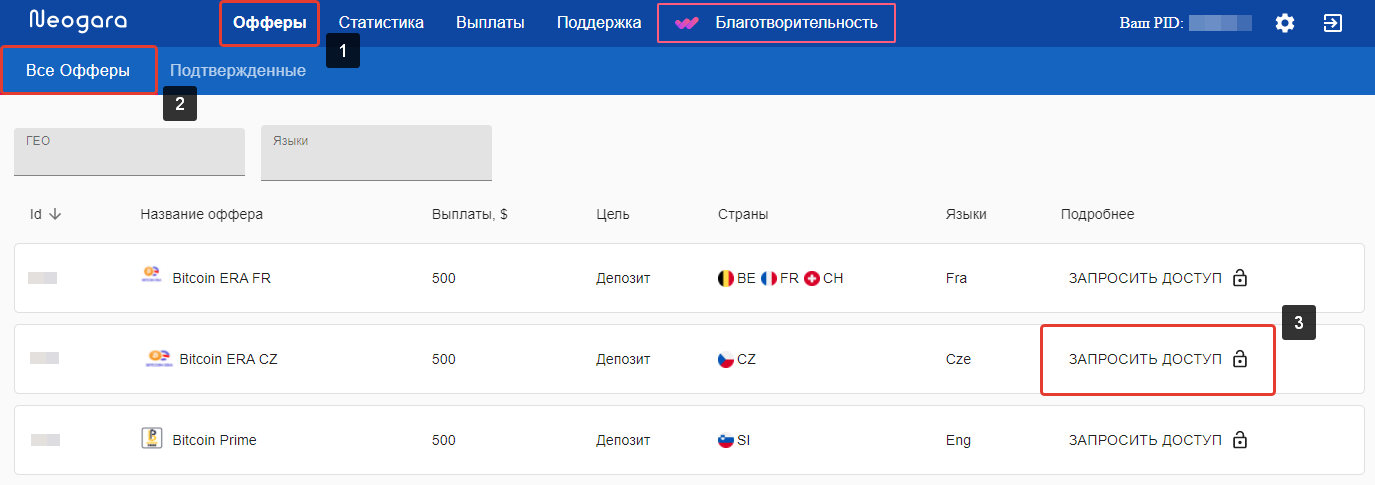This screenshot has width=1375, height=485.
Task: Click the Bitcoin Prime offer icon
Action: pos(152,439)
